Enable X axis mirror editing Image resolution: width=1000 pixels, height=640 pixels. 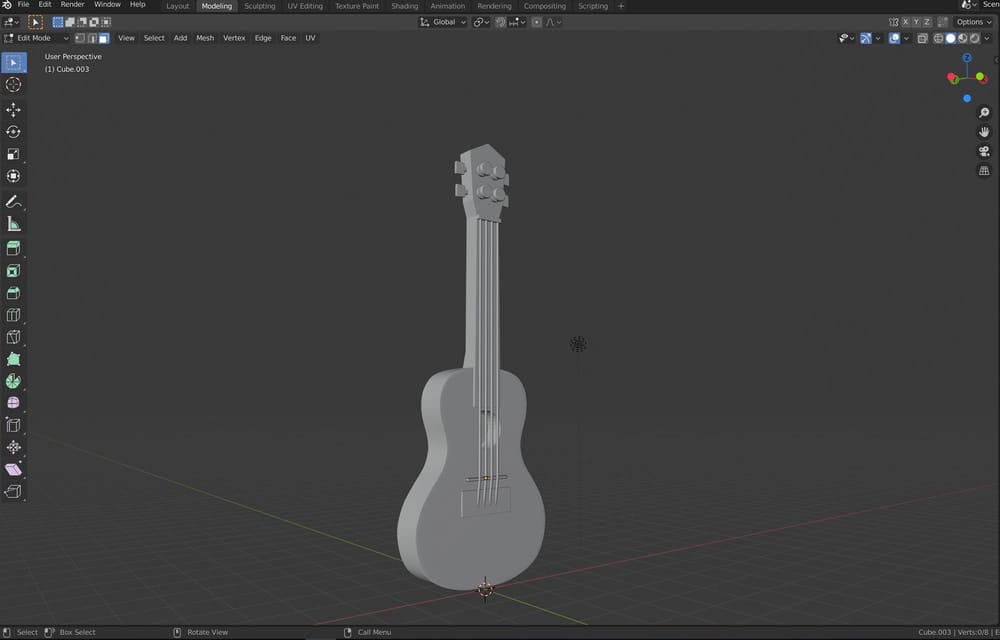pos(906,22)
